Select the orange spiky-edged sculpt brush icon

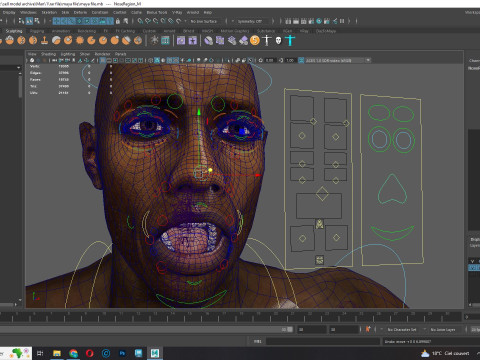point(80,41)
